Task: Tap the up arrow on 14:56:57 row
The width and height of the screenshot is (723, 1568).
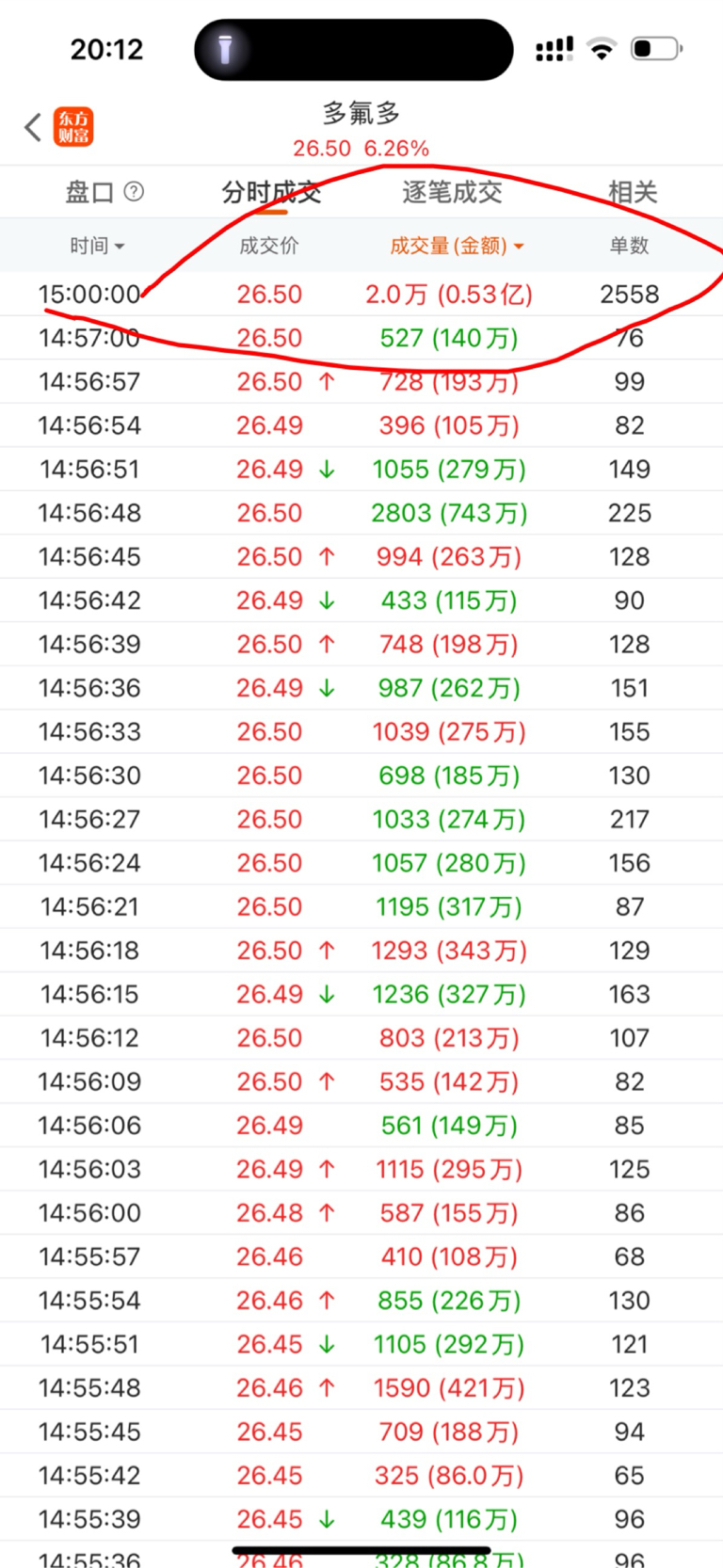Action: pyautogui.click(x=327, y=381)
